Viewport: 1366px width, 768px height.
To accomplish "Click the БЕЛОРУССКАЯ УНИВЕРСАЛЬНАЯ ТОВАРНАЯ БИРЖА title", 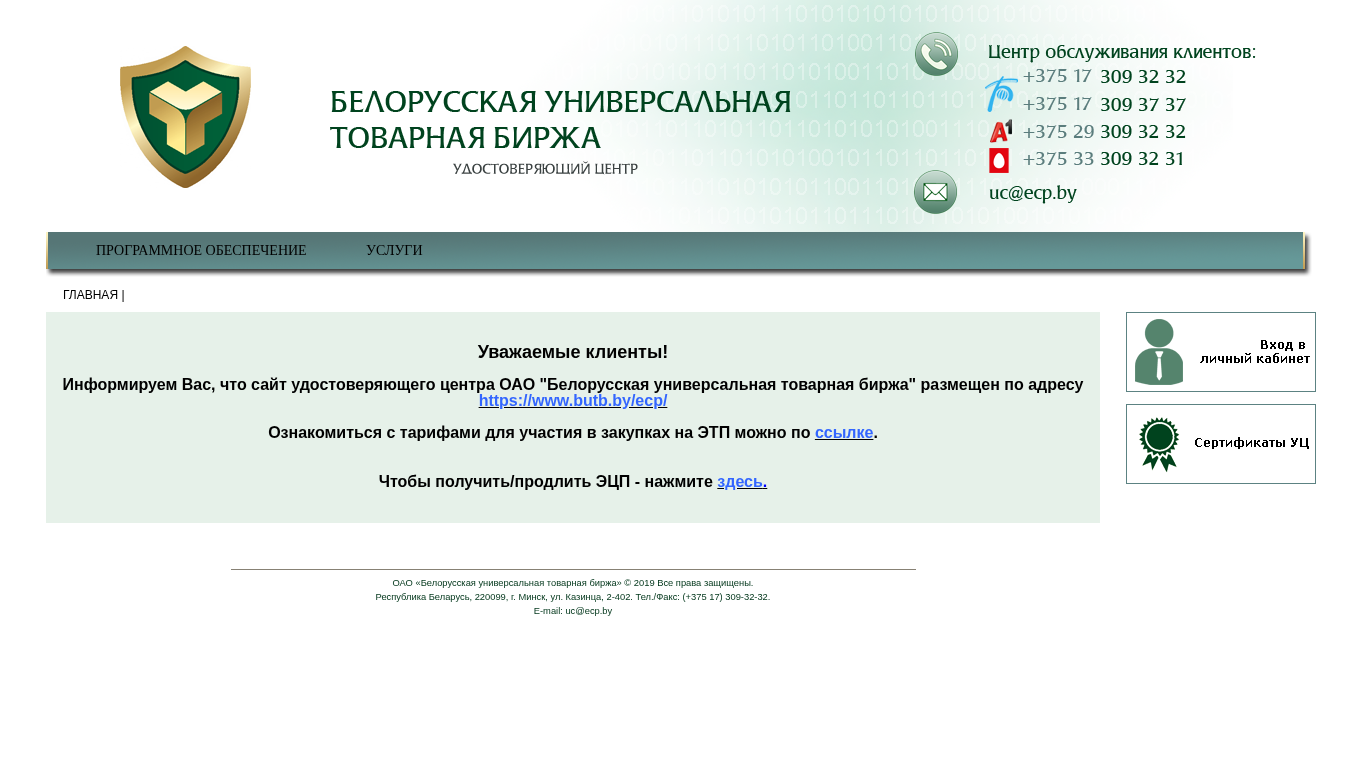I will pos(560,119).
